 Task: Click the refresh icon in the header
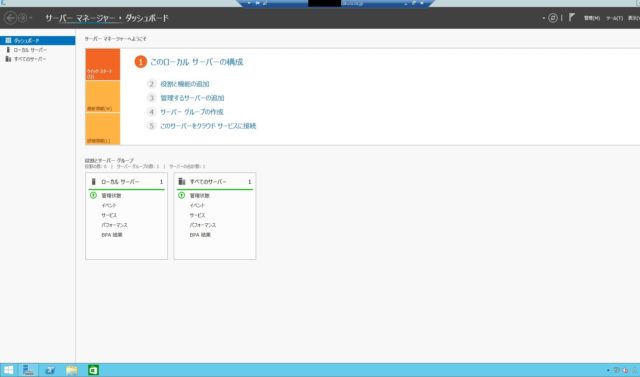pyautogui.click(x=553, y=18)
